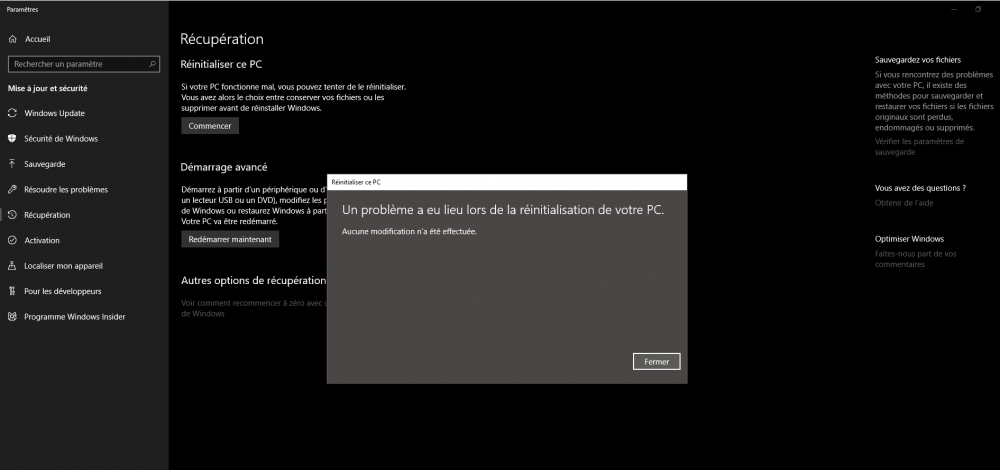The width and height of the screenshot is (1000, 470).
Task: Click the Réinitialiser ce PC section heading
Action: (x=221, y=64)
